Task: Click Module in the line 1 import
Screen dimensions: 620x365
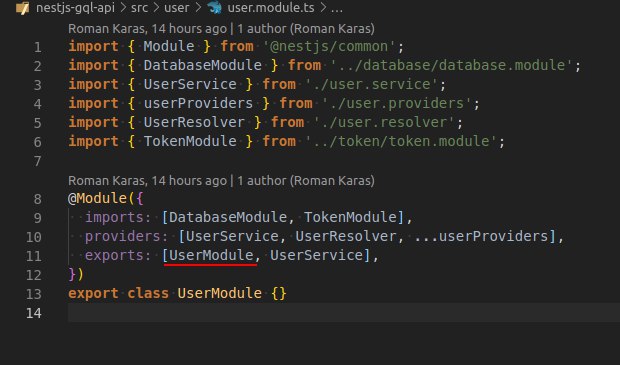Action: click(169, 46)
